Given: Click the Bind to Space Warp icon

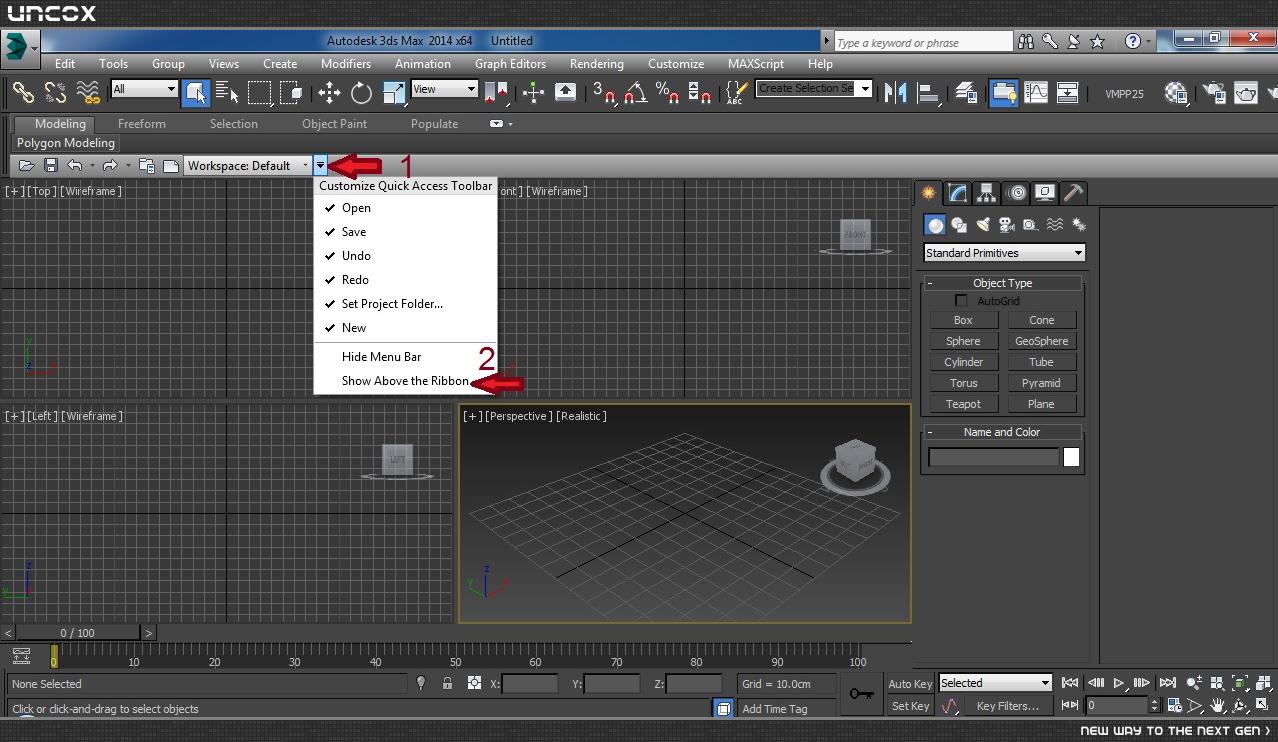Looking at the screenshot, I should pyautogui.click(x=88, y=92).
